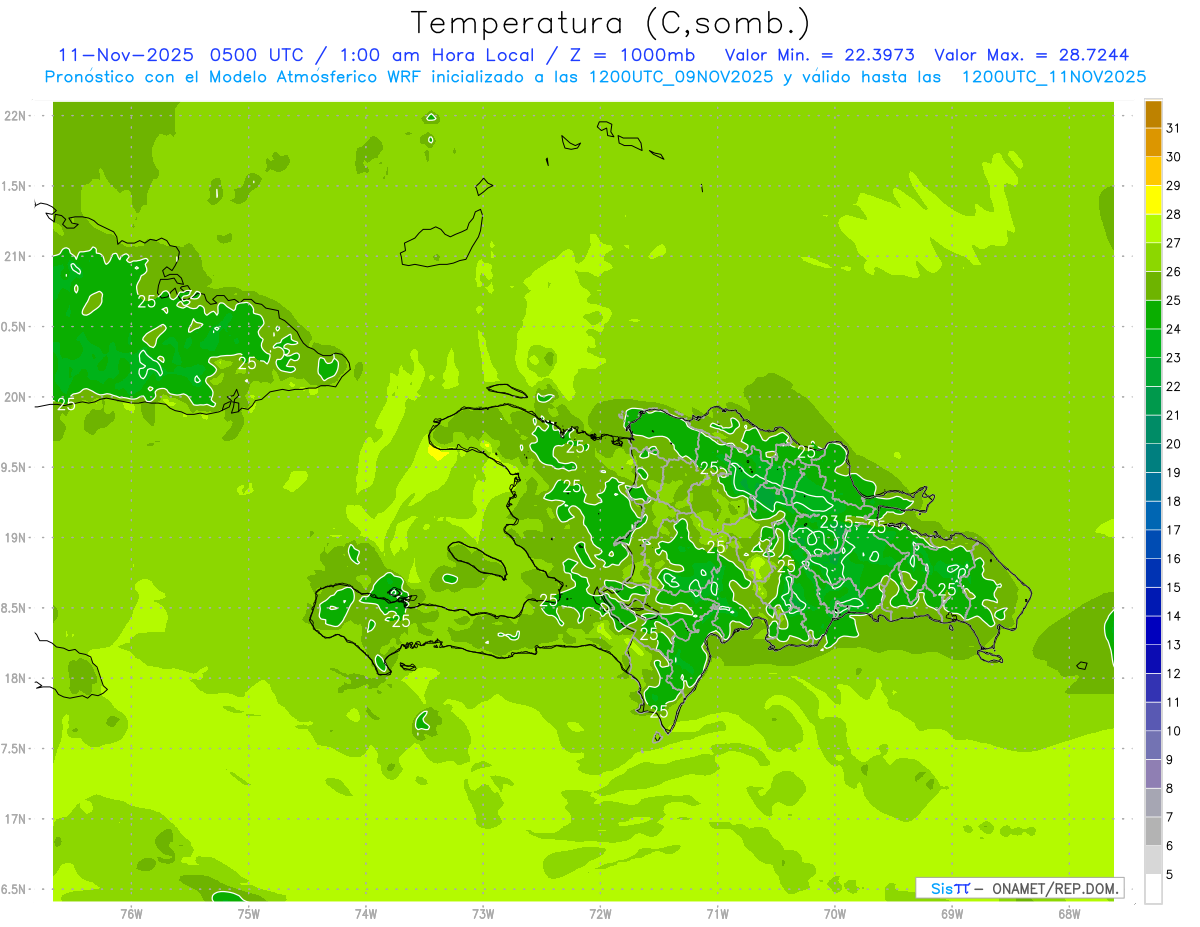Click the "Temperatura (C,somb.)" map title
1200x927 pixels.
[x=611, y=23]
